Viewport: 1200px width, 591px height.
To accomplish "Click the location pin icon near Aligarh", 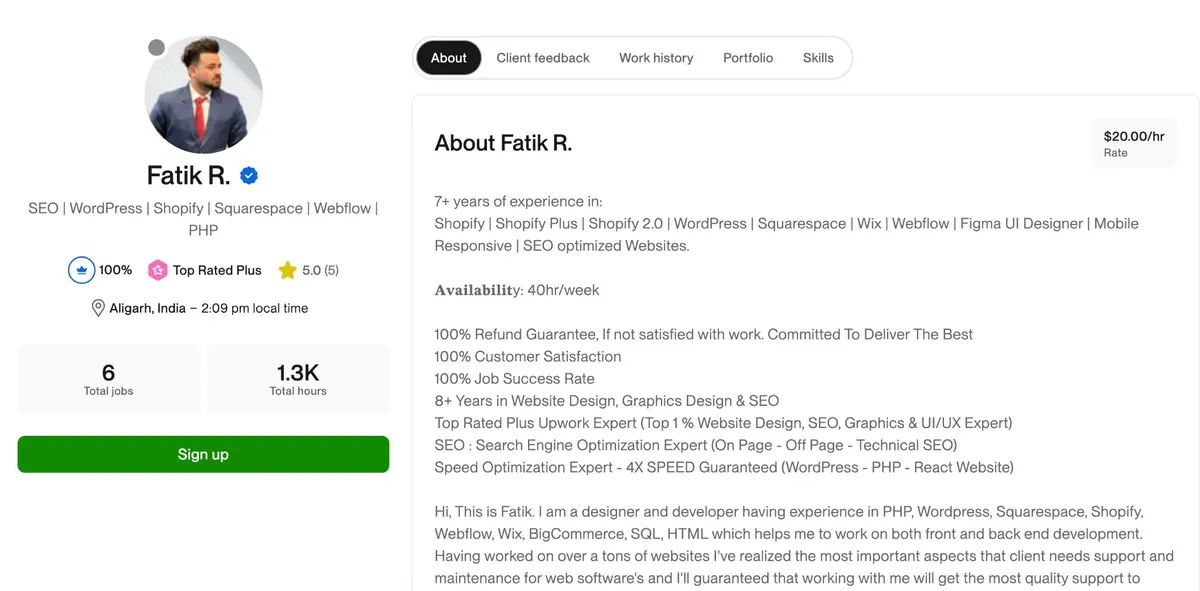I will (x=98, y=308).
